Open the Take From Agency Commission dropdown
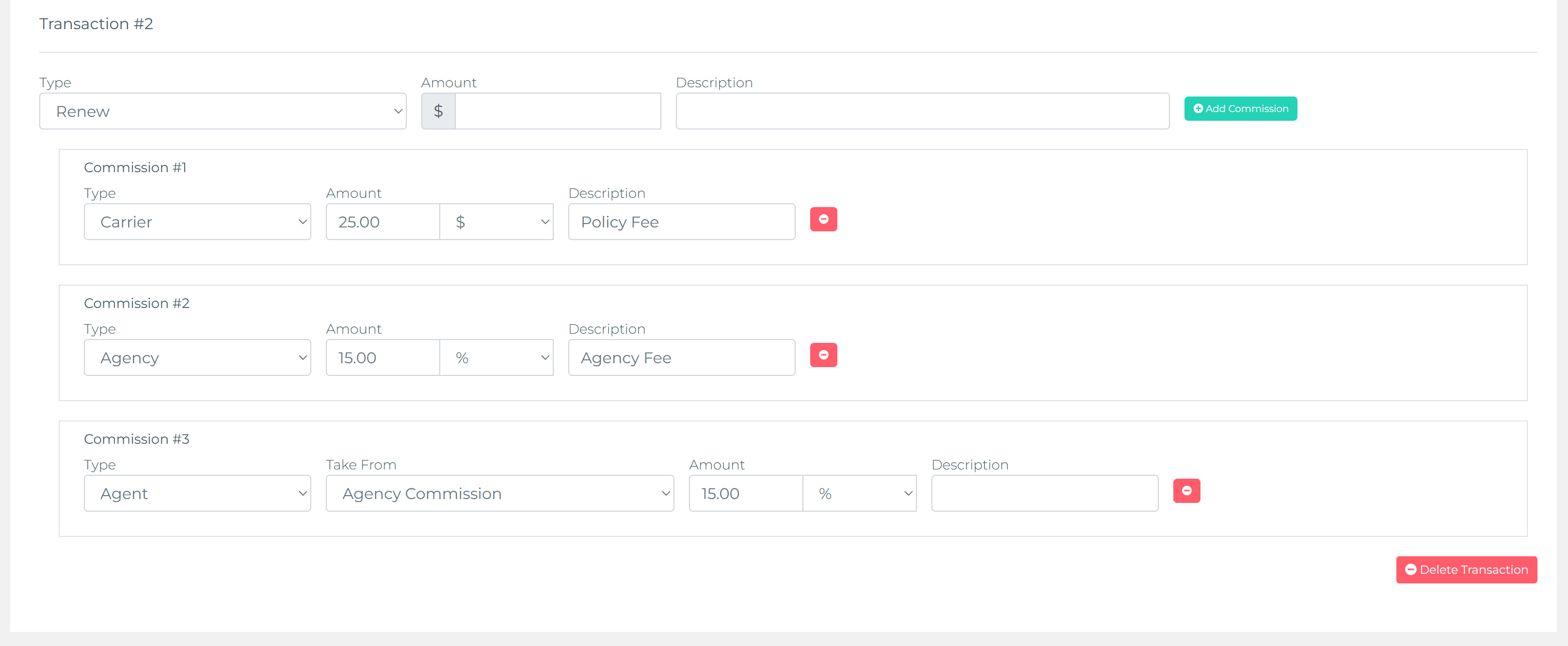Screen dimensions: 1568x646 [x=499, y=494]
